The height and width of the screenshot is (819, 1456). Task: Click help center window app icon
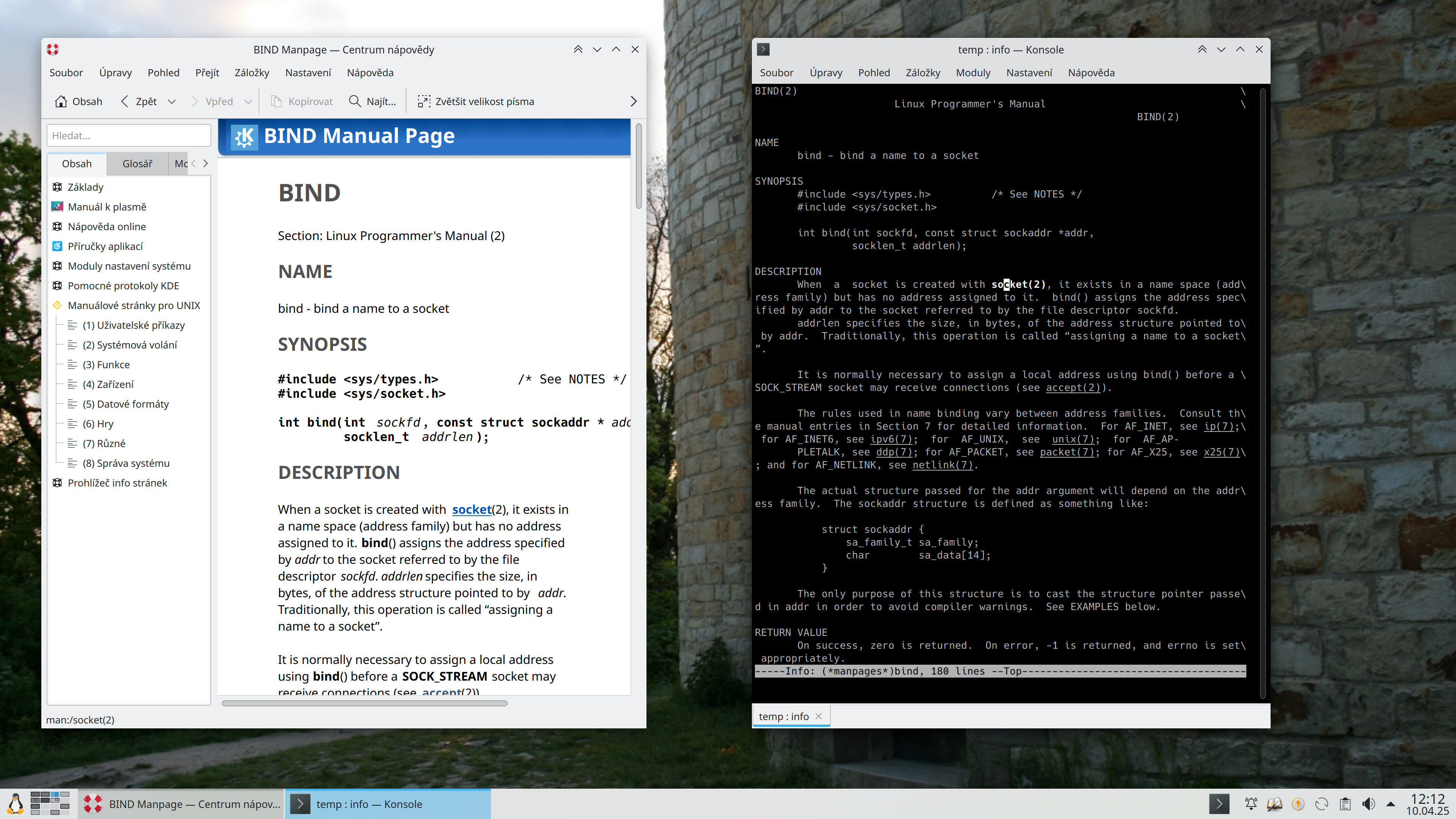tap(53, 50)
